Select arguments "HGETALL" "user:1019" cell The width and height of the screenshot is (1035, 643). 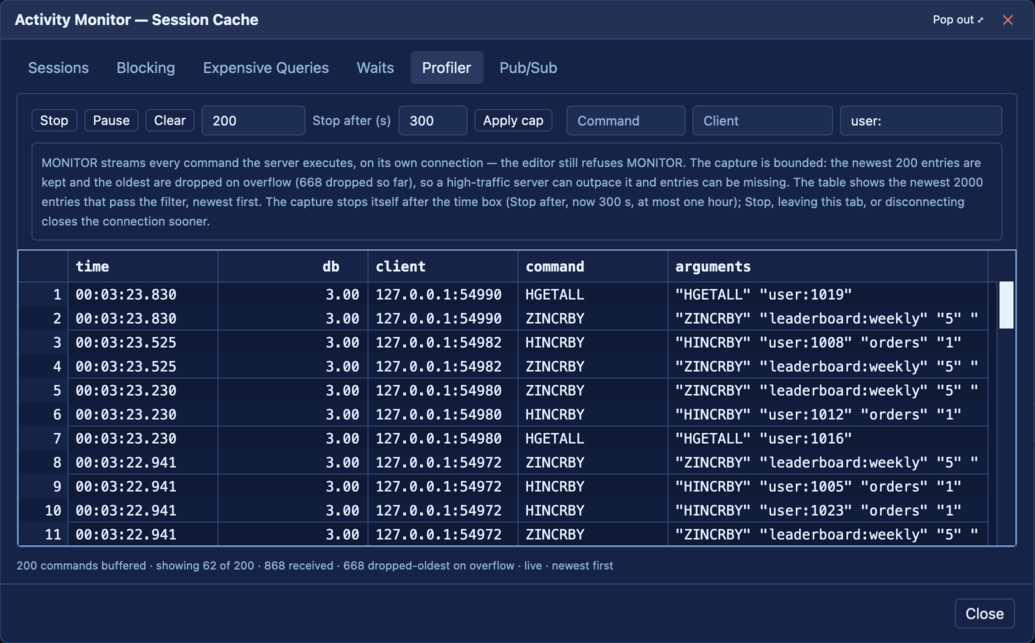click(x=828, y=294)
